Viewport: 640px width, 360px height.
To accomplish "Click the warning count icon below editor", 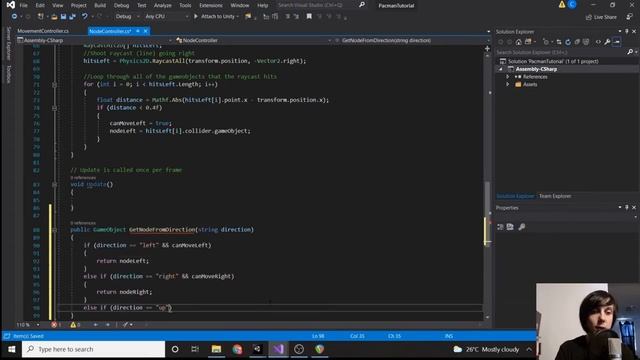I will (73, 325).
